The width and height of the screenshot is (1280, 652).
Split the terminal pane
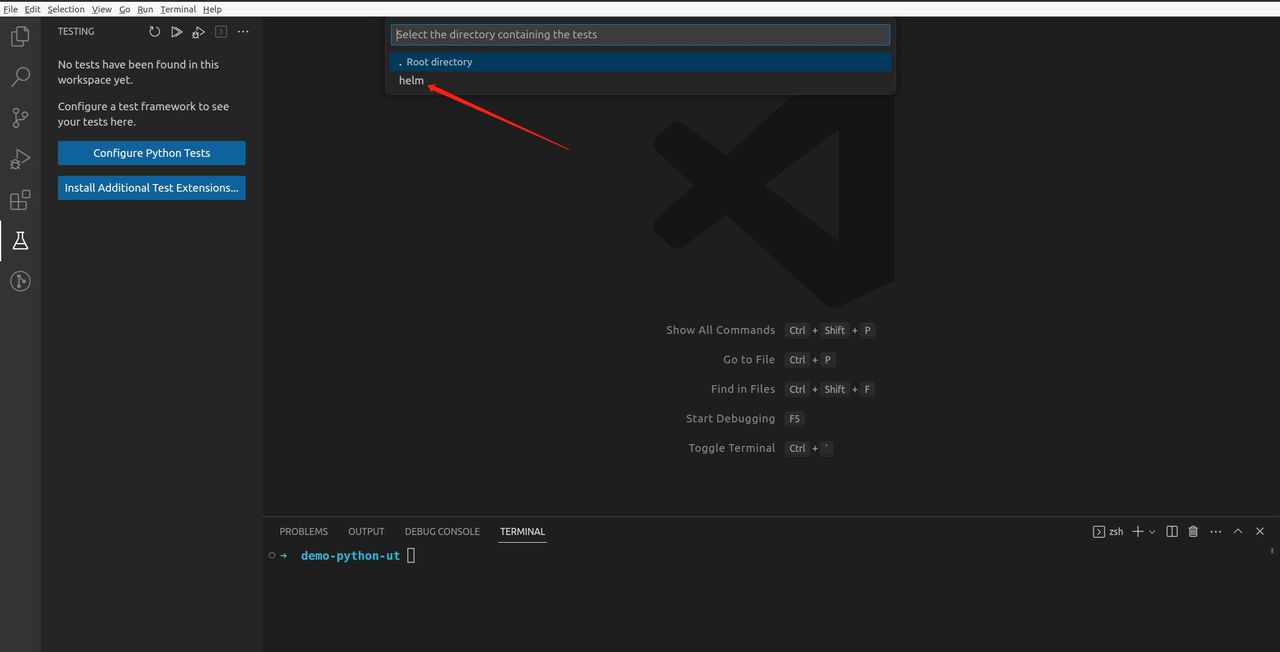[x=1172, y=531]
